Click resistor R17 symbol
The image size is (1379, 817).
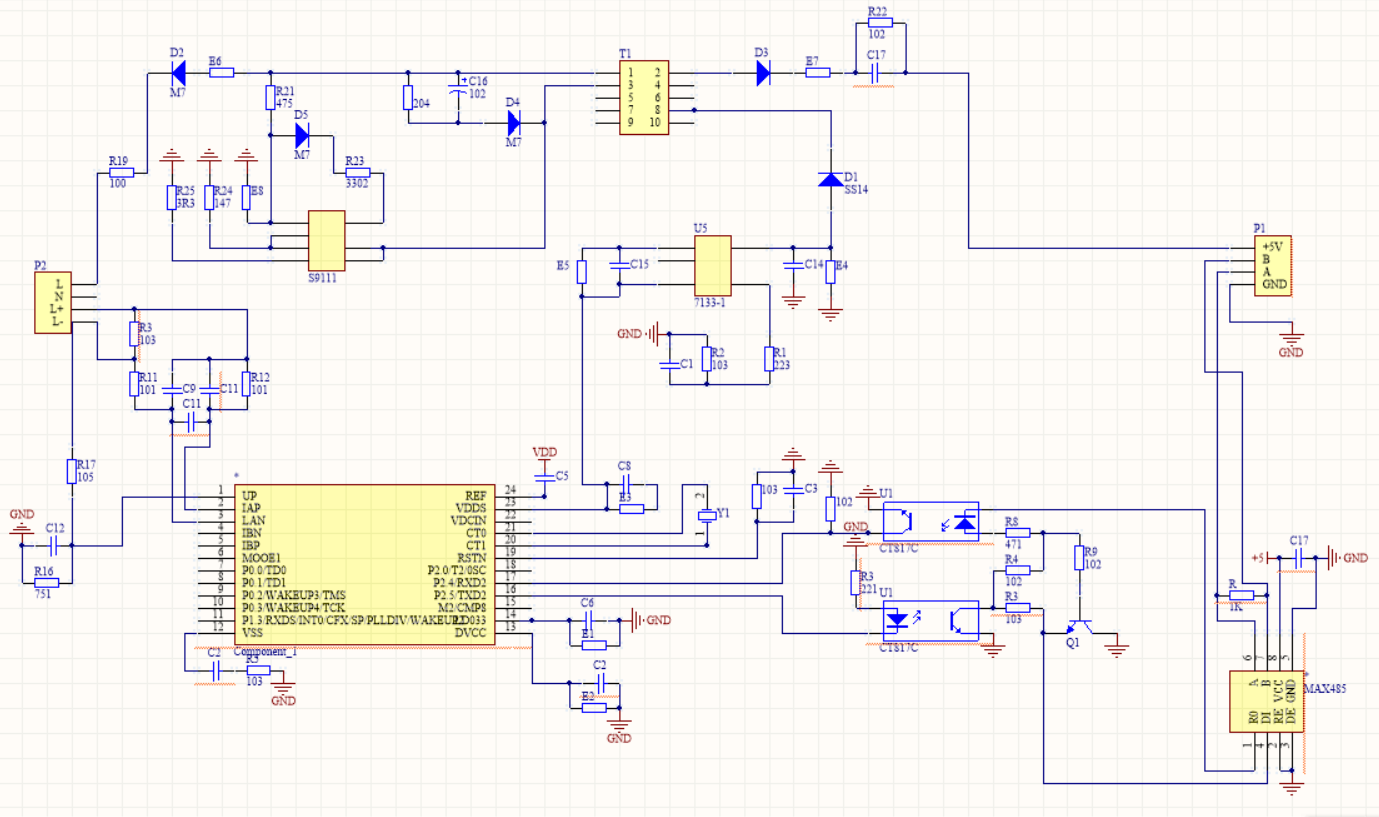tap(71, 472)
